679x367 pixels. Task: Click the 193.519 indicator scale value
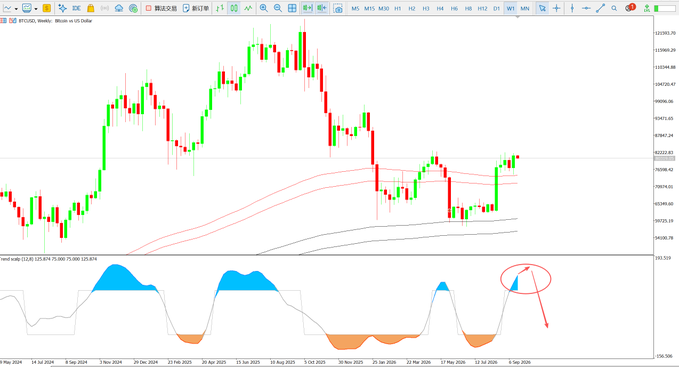tap(664, 258)
